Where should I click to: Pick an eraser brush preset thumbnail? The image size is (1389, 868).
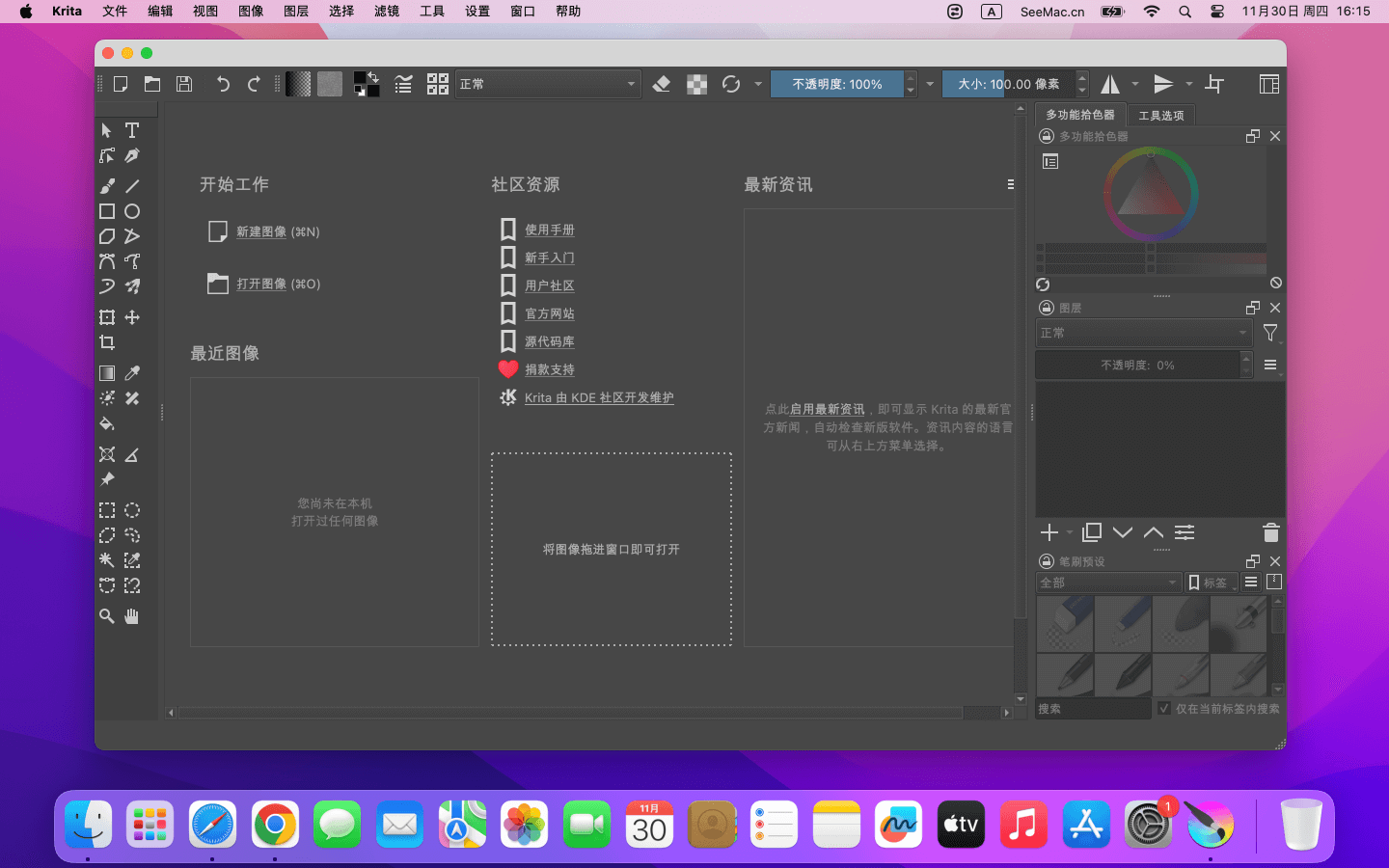point(1065,625)
